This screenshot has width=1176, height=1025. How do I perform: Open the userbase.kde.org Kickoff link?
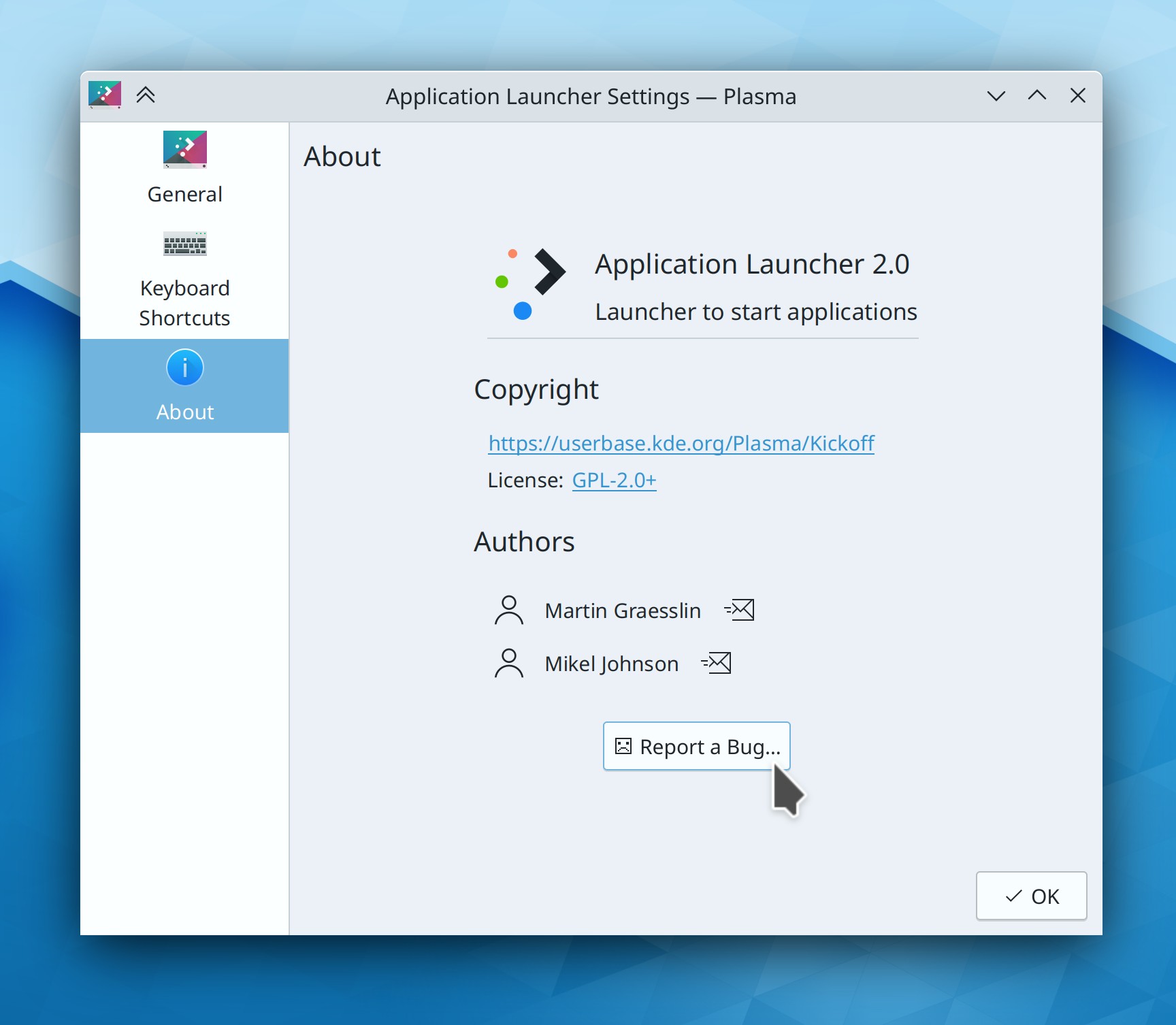(x=681, y=443)
